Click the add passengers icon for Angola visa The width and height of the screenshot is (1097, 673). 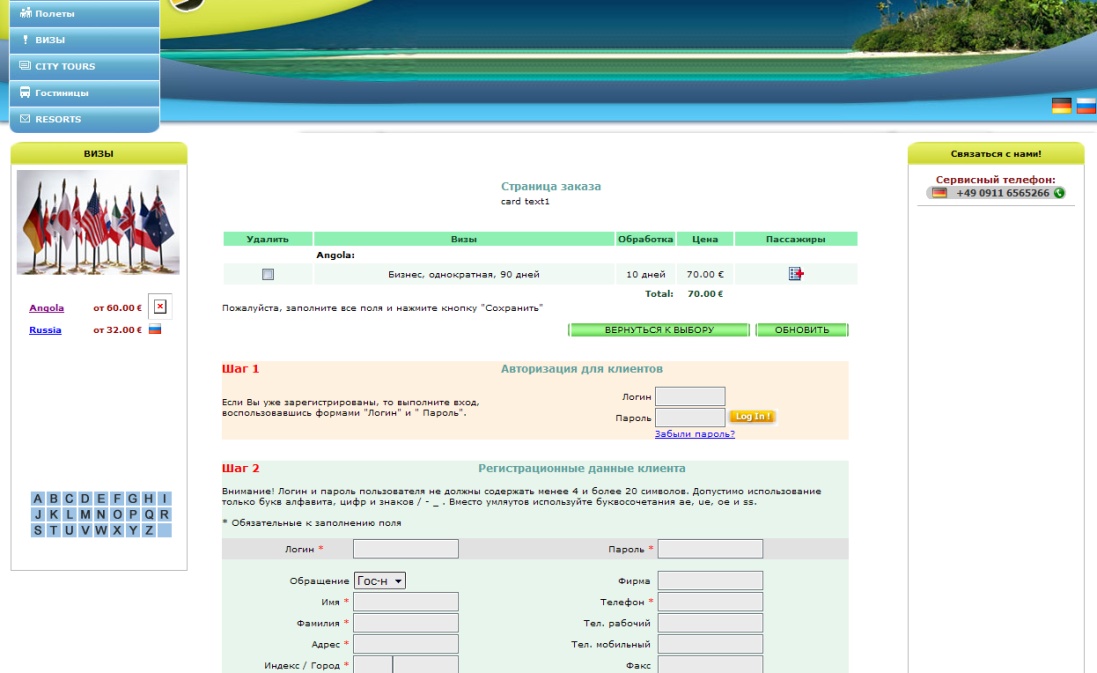click(796, 274)
